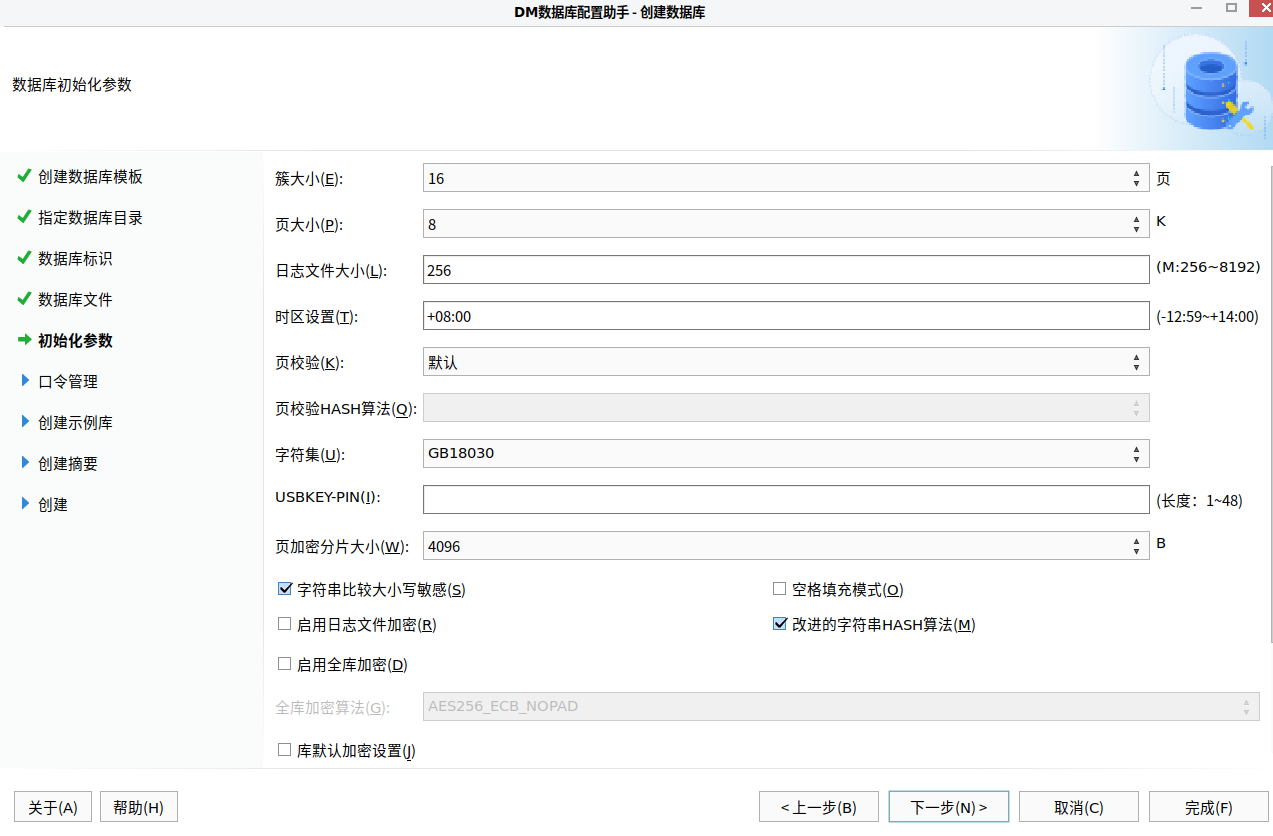The height and width of the screenshot is (836, 1273).
Task: Select the 创建示例库 step in sidebar
Action: (x=75, y=423)
